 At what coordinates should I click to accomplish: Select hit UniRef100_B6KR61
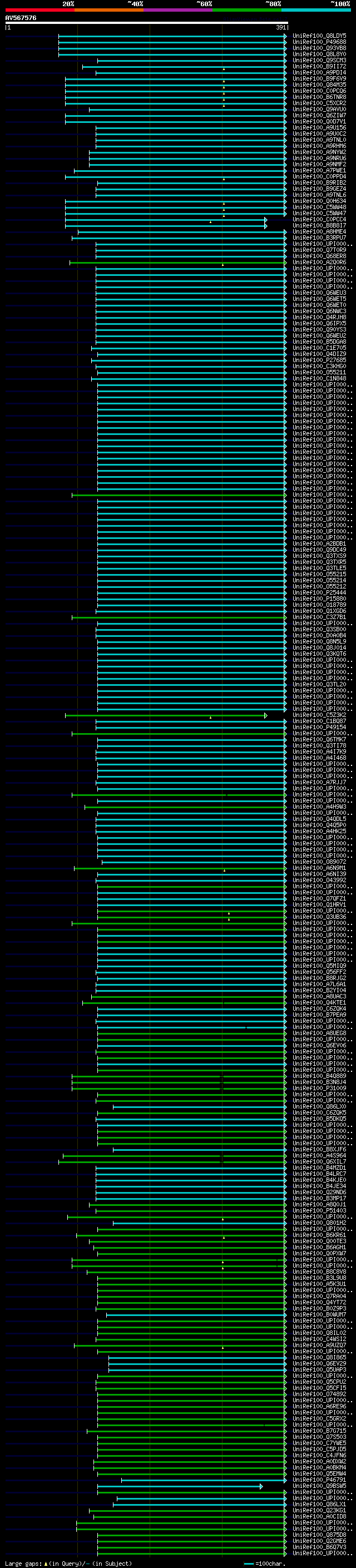[x=319, y=1235]
